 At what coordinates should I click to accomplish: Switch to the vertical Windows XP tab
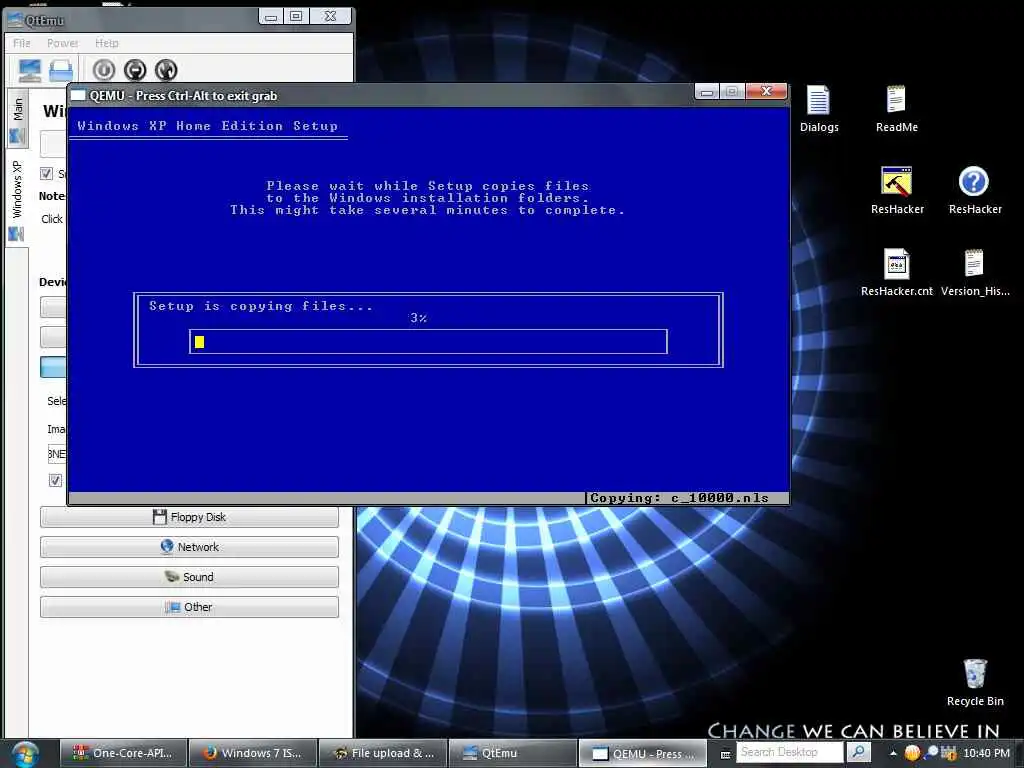pos(17,199)
